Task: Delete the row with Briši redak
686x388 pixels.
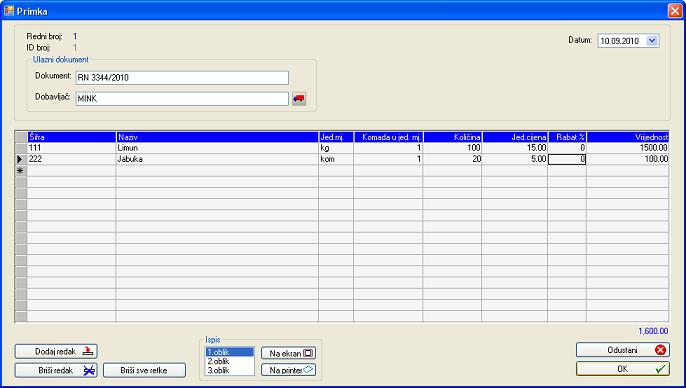Action: pyautogui.click(x=56, y=370)
